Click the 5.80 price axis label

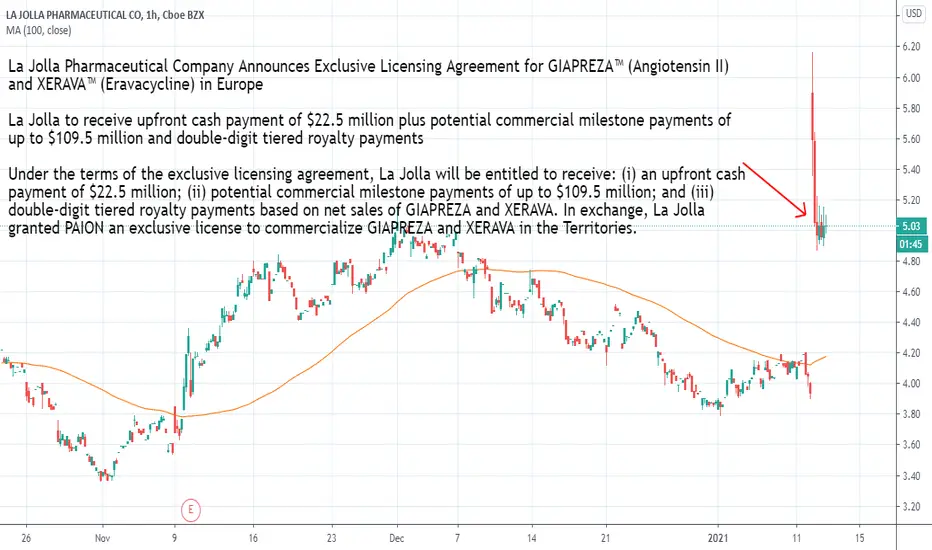pos(911,108)
